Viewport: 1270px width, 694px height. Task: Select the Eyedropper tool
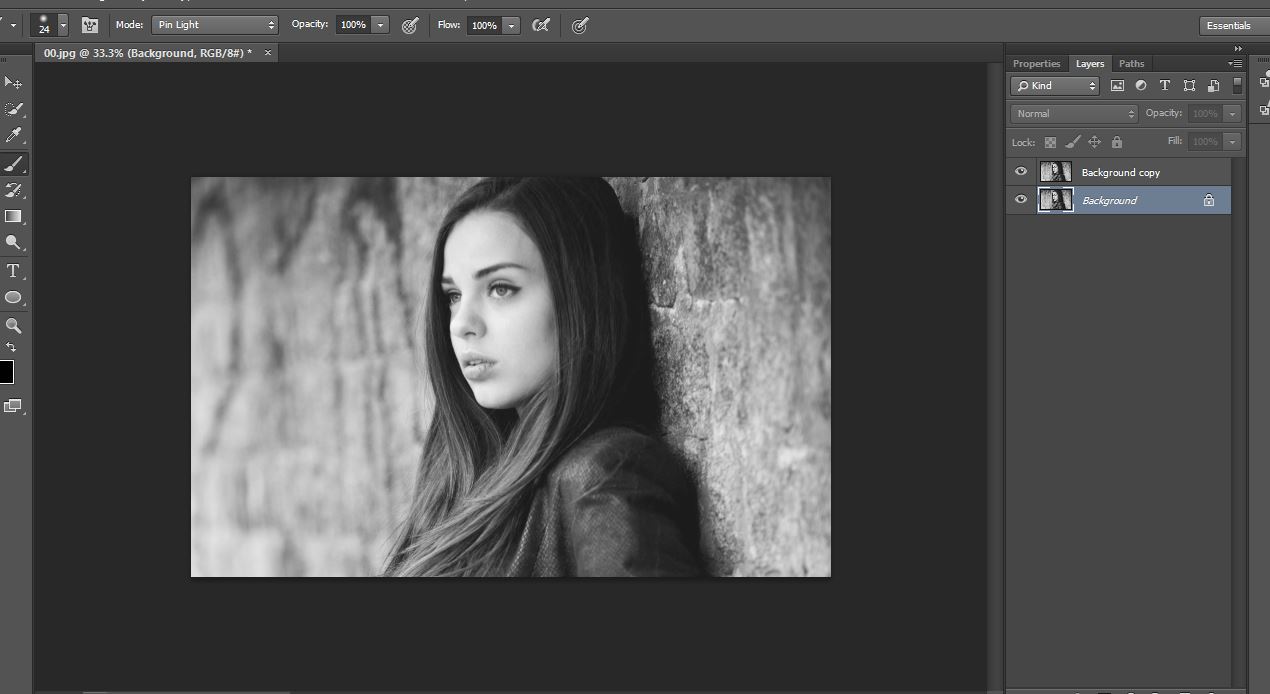[13, 135]
